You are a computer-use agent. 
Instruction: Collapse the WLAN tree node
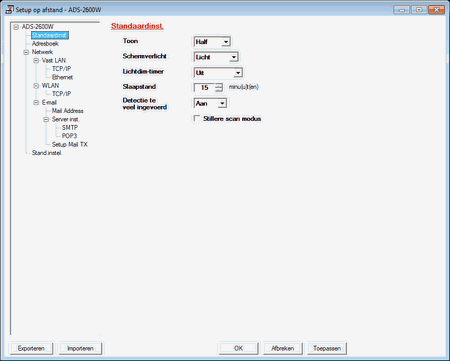click(36, 86)
